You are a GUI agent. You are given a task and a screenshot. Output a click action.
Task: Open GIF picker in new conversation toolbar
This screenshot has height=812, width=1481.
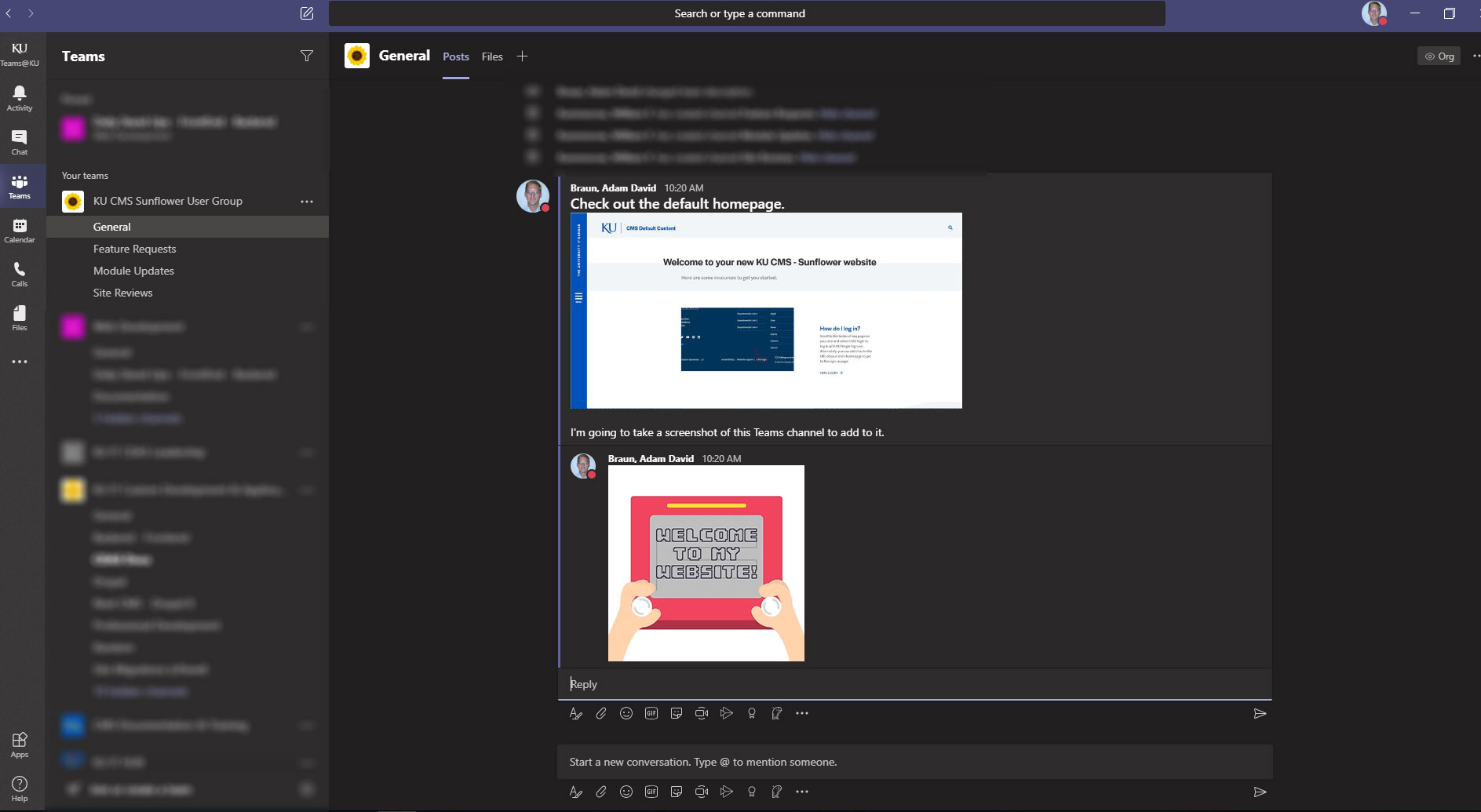click(x=651, y=792)
